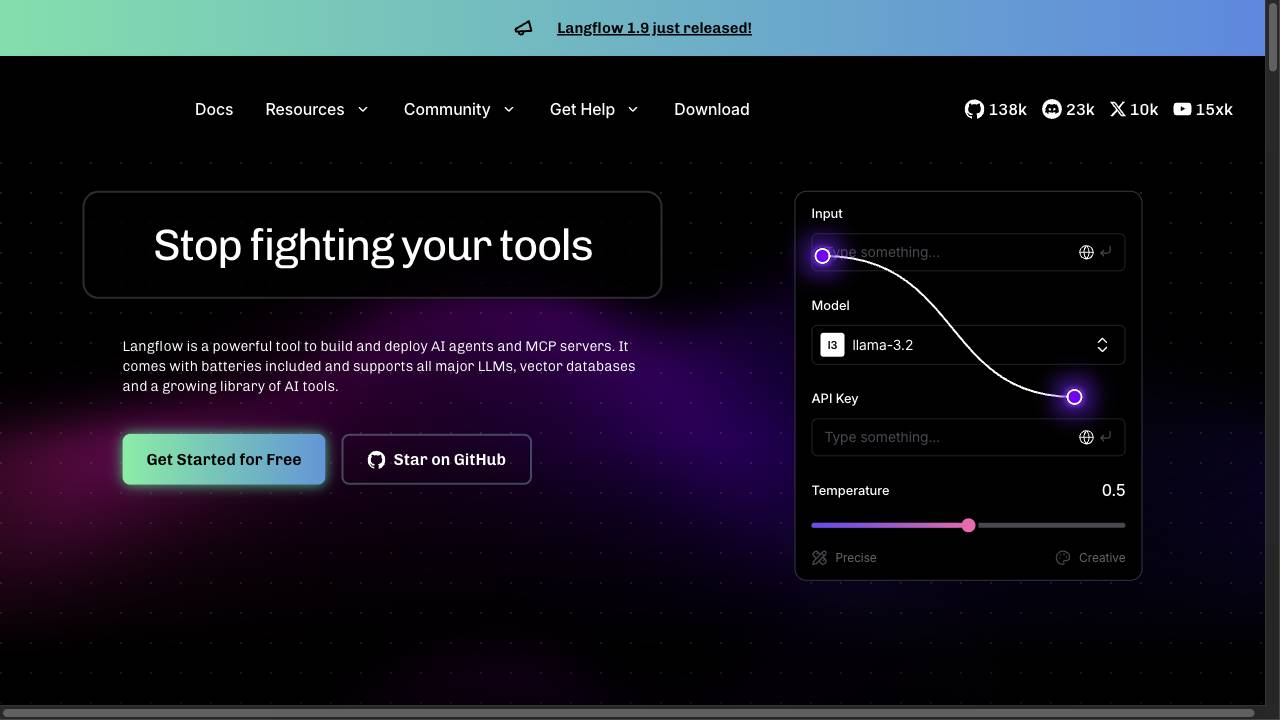Click the Star on GitHub button

tap(436, 459)
